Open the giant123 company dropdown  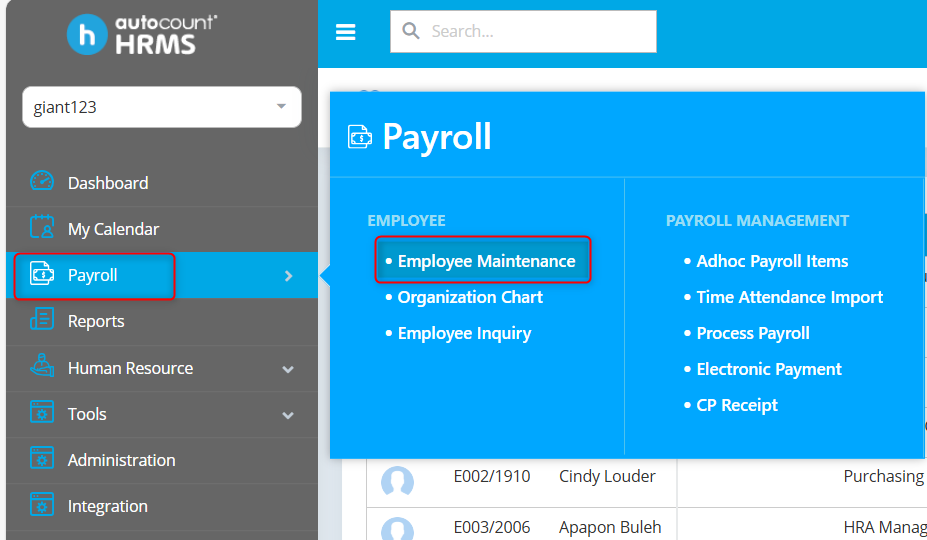pyautogui.click(x=161, y=107)
